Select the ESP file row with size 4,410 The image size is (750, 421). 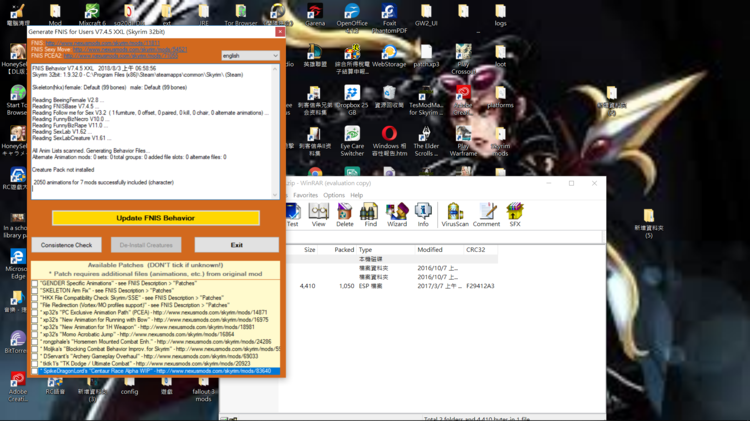pyautogui.click(x=392, y=286)
